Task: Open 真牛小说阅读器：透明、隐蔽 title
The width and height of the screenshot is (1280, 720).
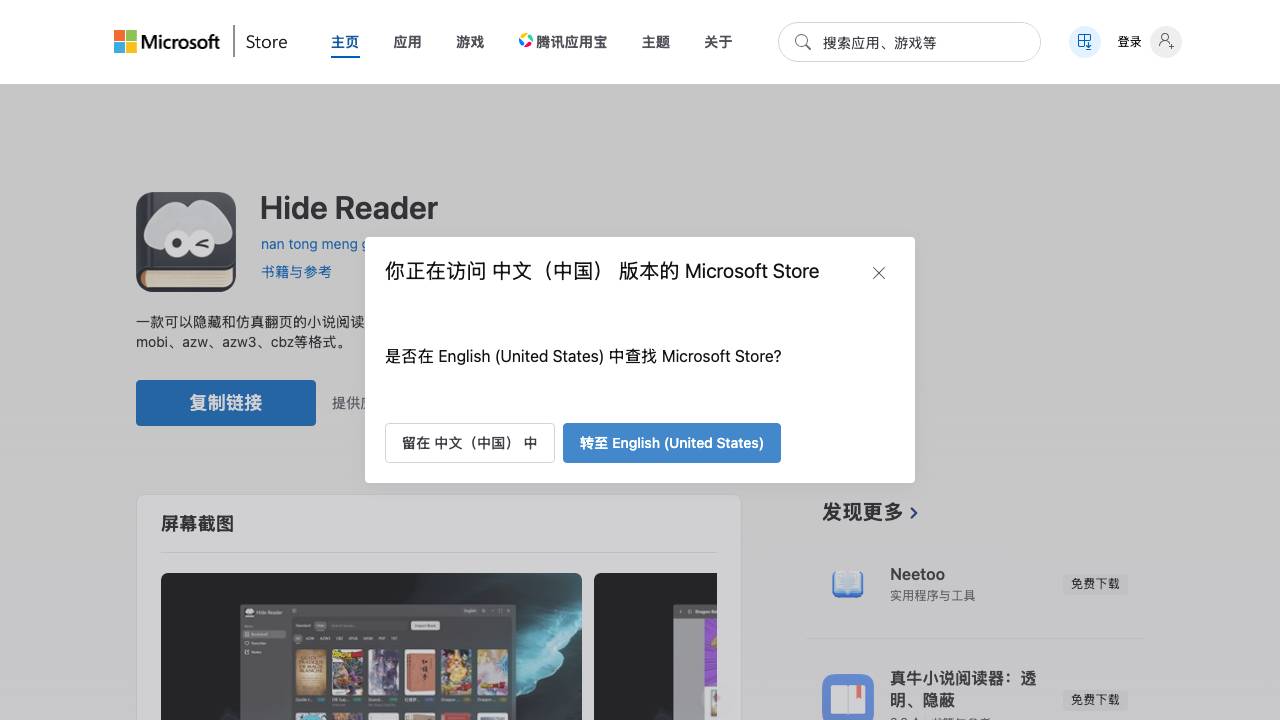Action: (x=963, y=689)
